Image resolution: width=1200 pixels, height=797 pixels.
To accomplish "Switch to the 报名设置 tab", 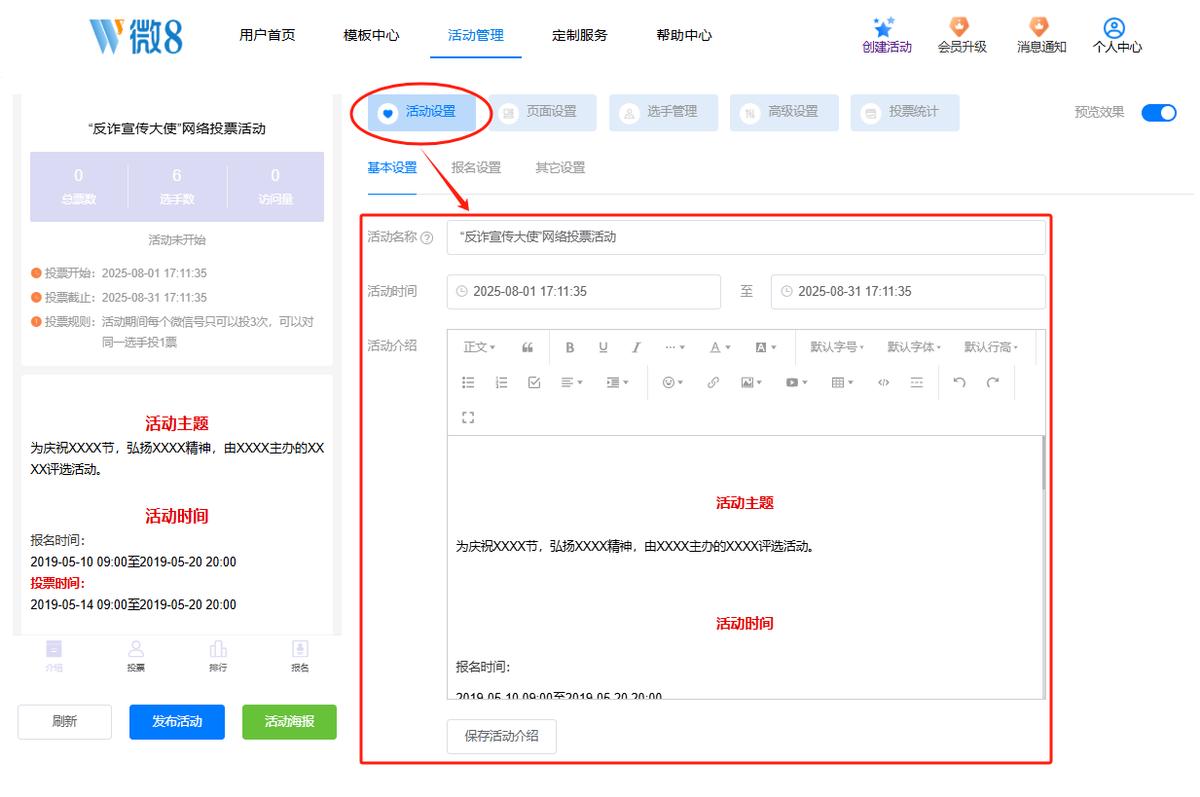I will tap(476, 168).
